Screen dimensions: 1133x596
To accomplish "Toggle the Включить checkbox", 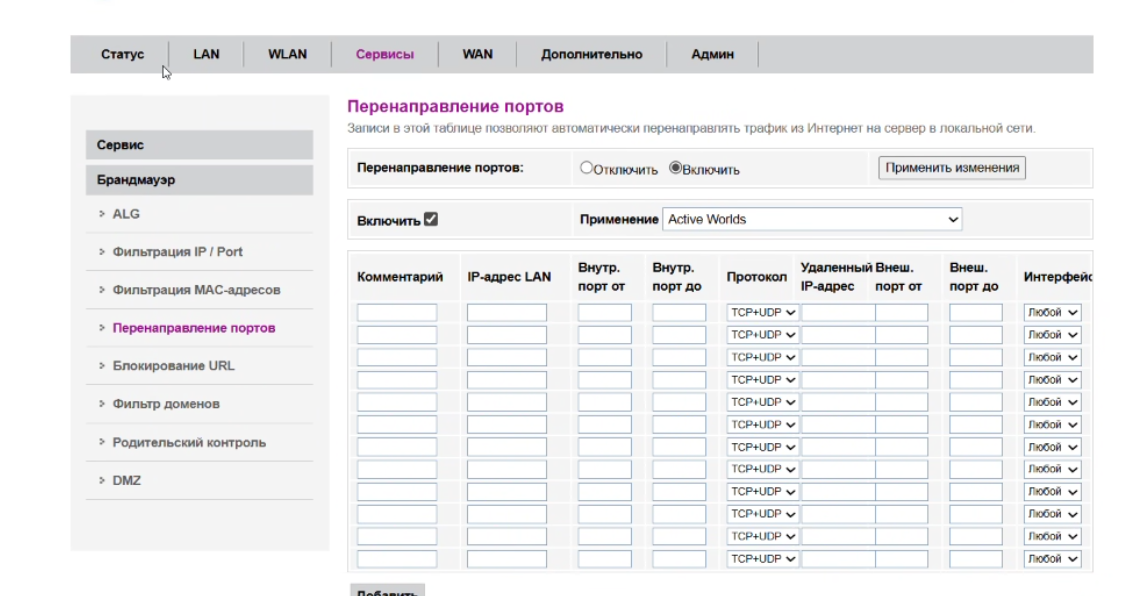I will (431, 220).
